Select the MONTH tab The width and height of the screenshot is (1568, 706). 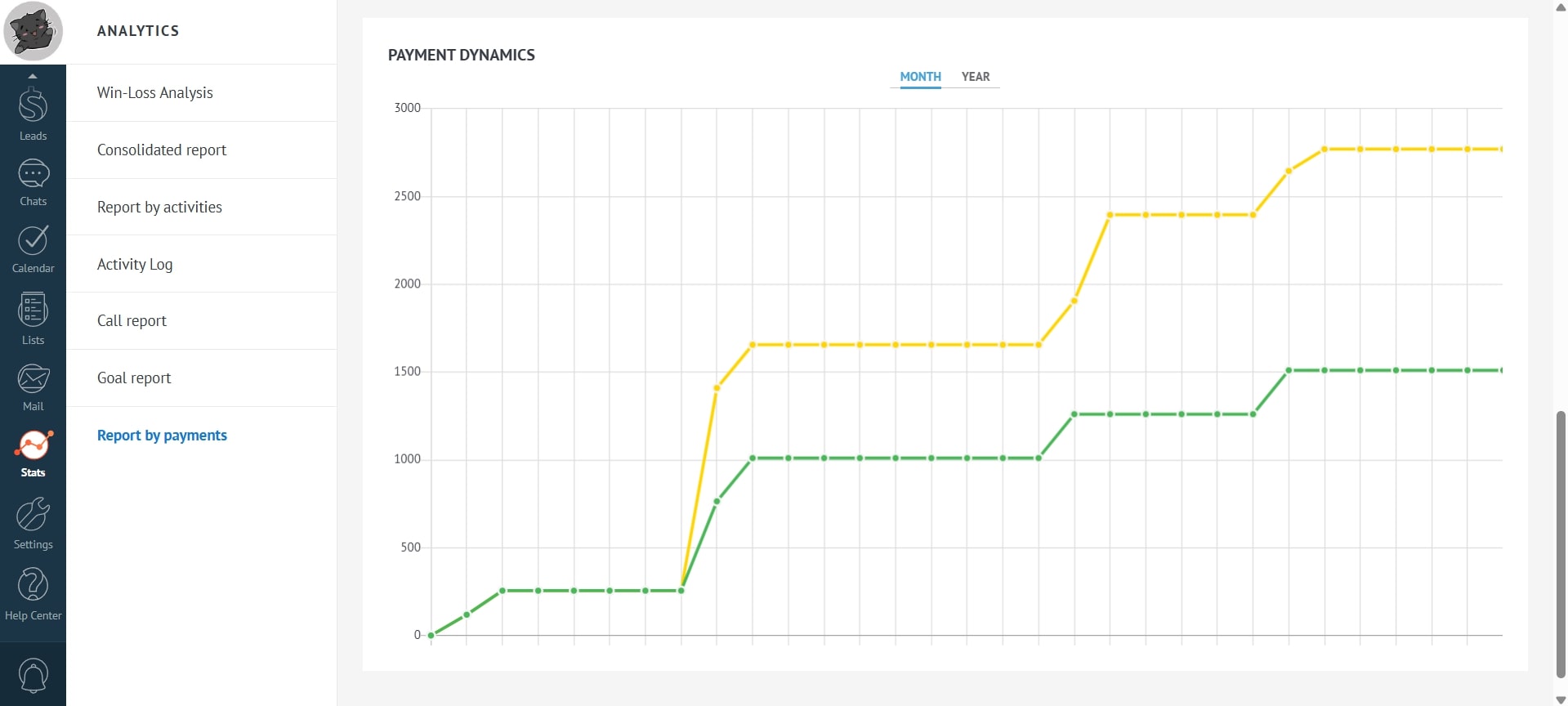tap(920, 77)
